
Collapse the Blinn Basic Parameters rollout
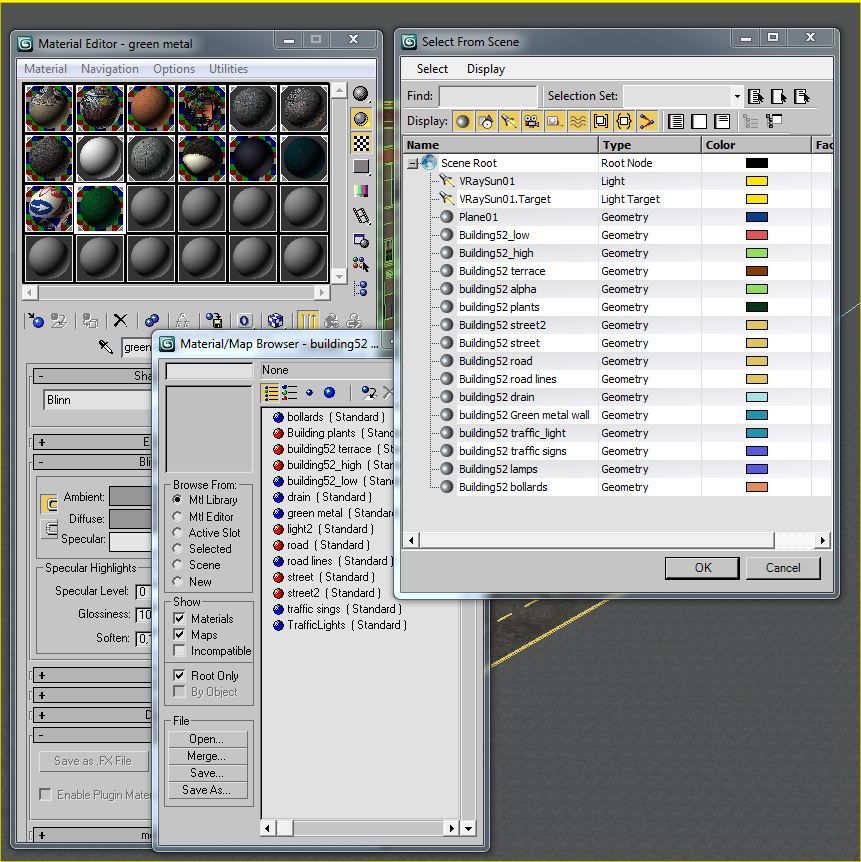click(x=92, y=462)
